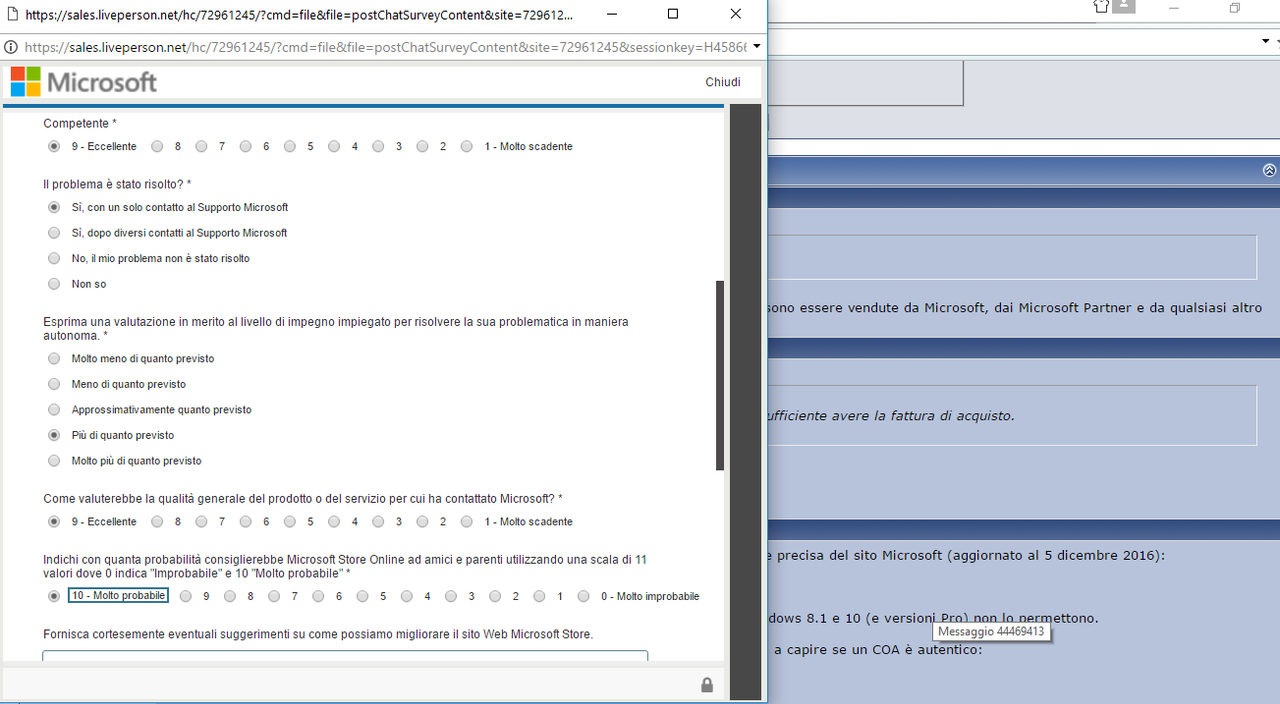Viewport: 1280px width, 704px height.
Task: Click the shirt icon atop the background window
Action: pyautogui.click(x=1101, y=6)
